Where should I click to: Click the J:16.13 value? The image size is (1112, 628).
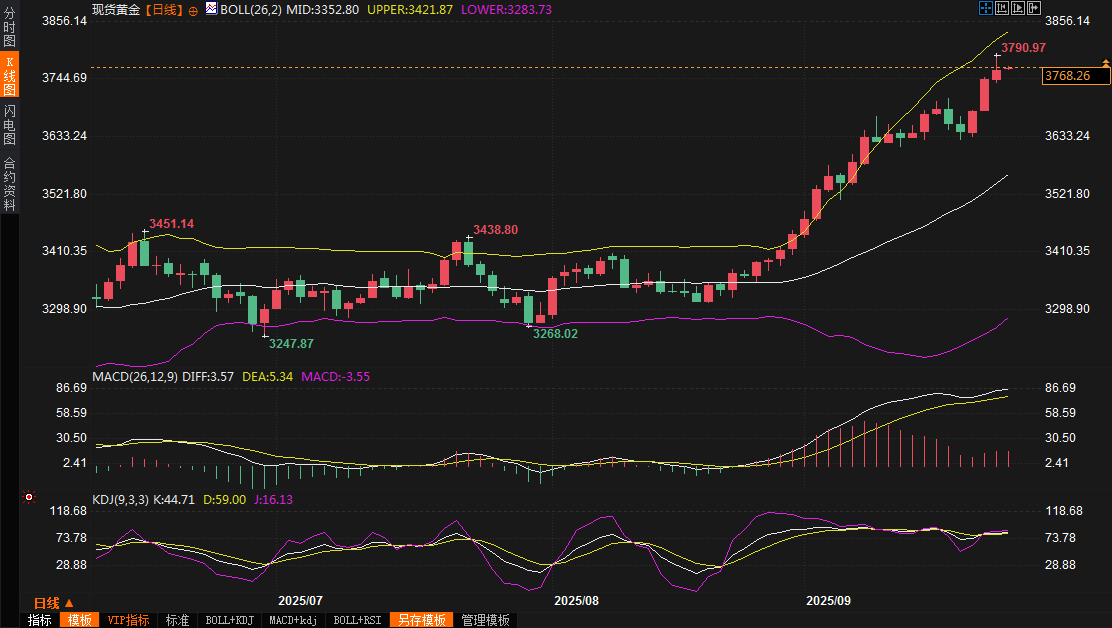point(273,500)
